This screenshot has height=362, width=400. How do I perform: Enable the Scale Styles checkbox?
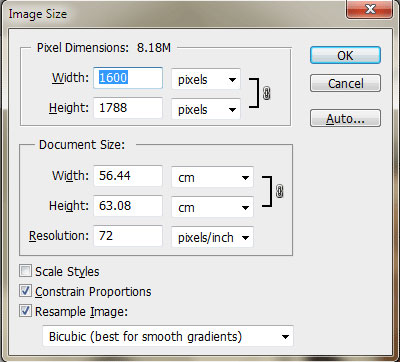[25, 271]
